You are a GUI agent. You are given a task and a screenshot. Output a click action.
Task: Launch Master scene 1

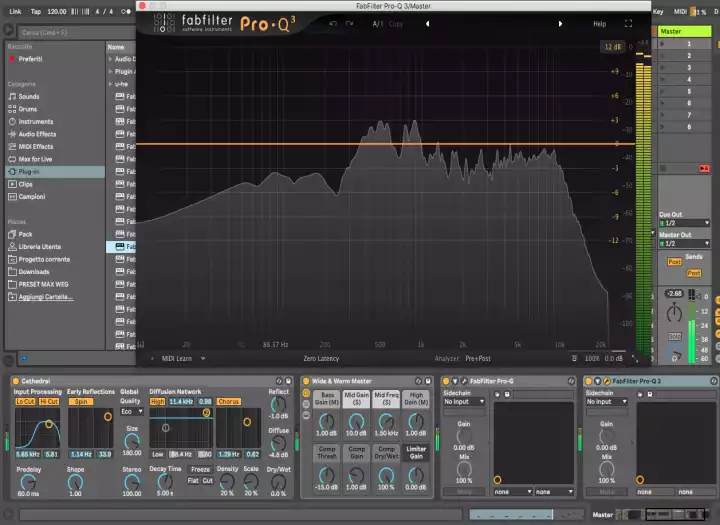(x=662, y=44)
